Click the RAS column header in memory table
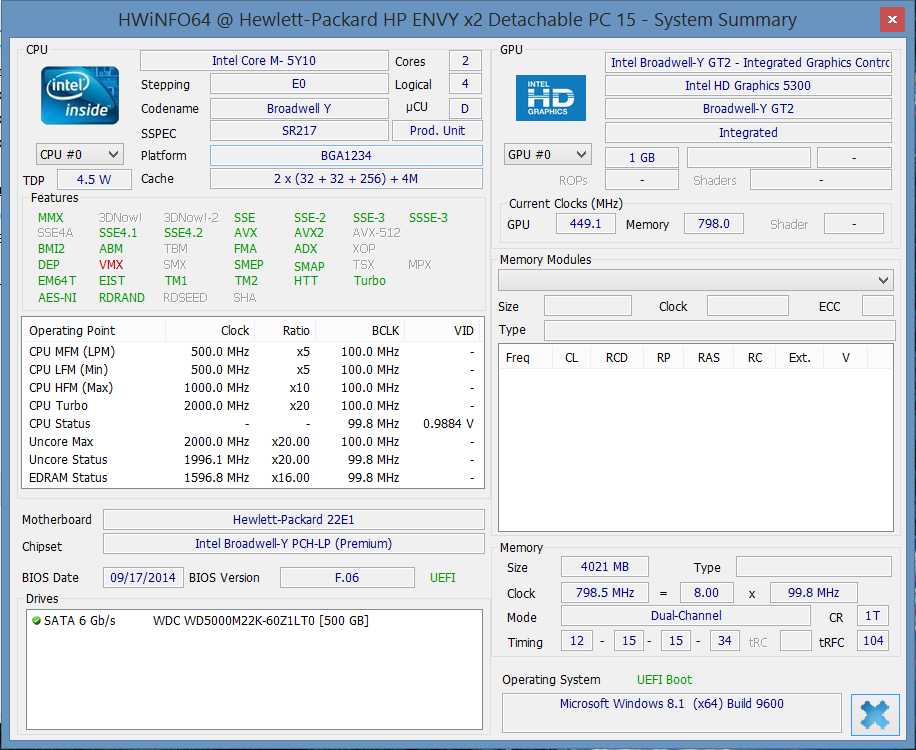Viewport: 916px width, 750px height. (709, 357)
